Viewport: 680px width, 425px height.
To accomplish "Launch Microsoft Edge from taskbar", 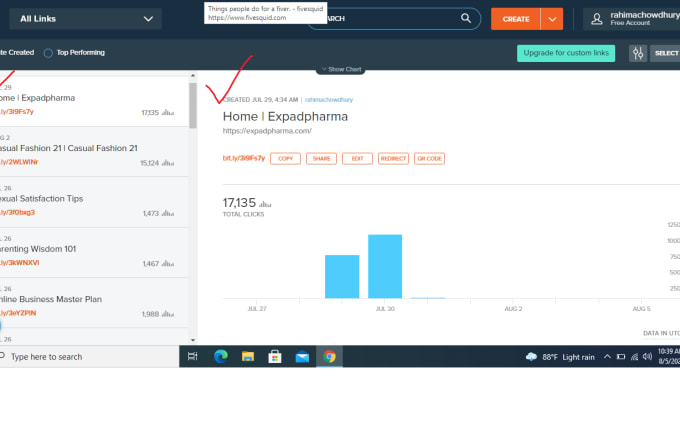I will pos(221,356).
